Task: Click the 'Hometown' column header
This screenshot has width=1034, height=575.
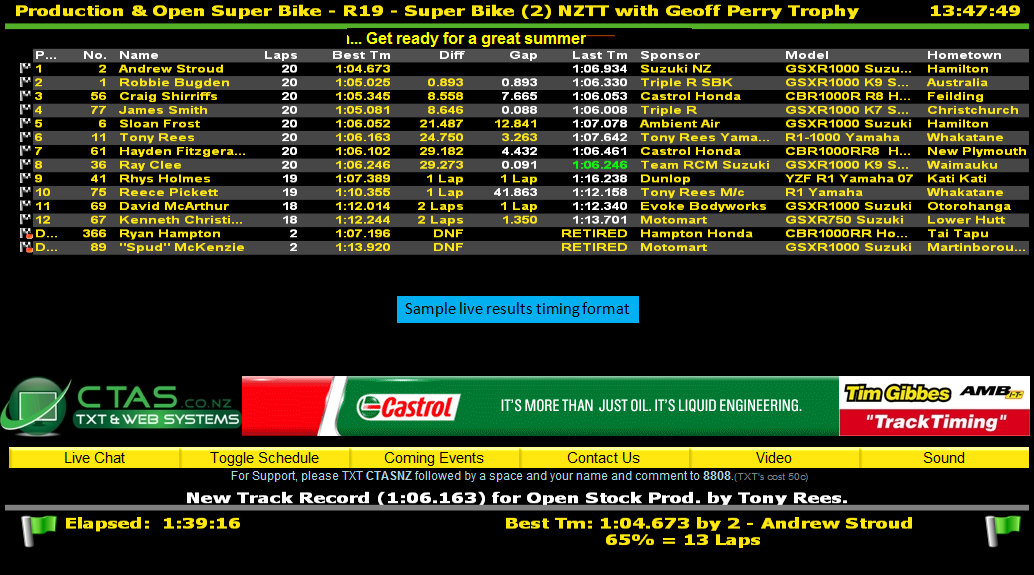Action: 964,55
